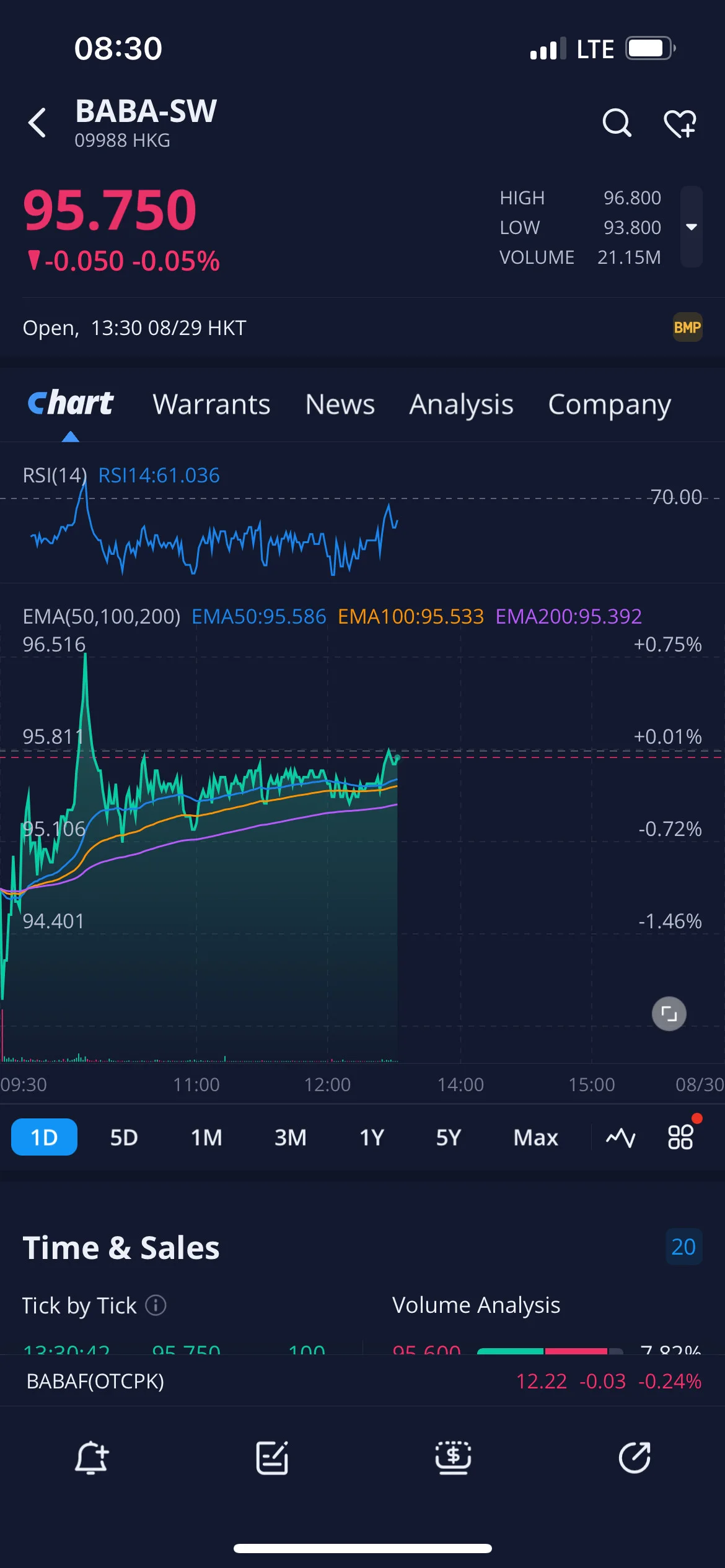Expand the high/low/volume quote details
Image resolution: width=725 pixels, height=1568 pixels.
coord(692,227)
